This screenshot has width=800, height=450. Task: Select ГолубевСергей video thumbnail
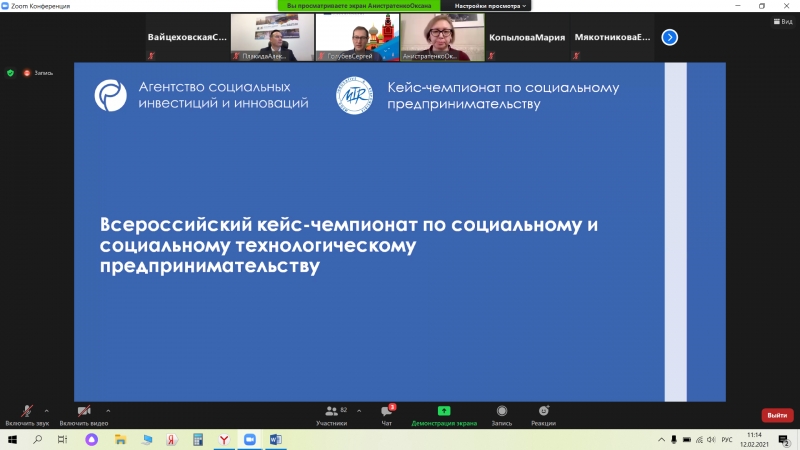tap(357, 37)
